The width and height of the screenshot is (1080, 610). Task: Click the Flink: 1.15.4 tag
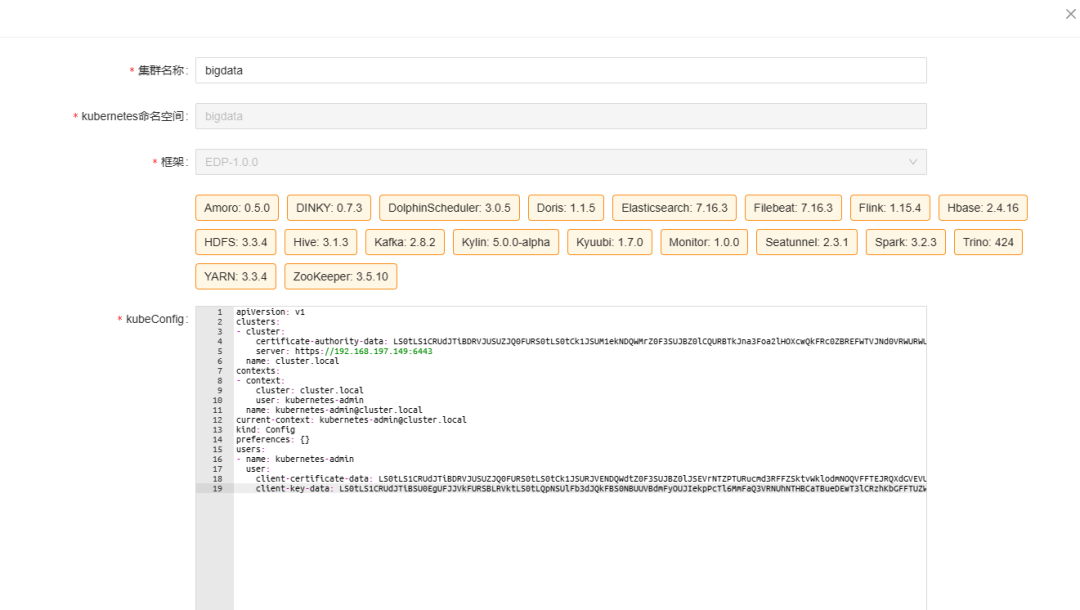tap(889, 208)
